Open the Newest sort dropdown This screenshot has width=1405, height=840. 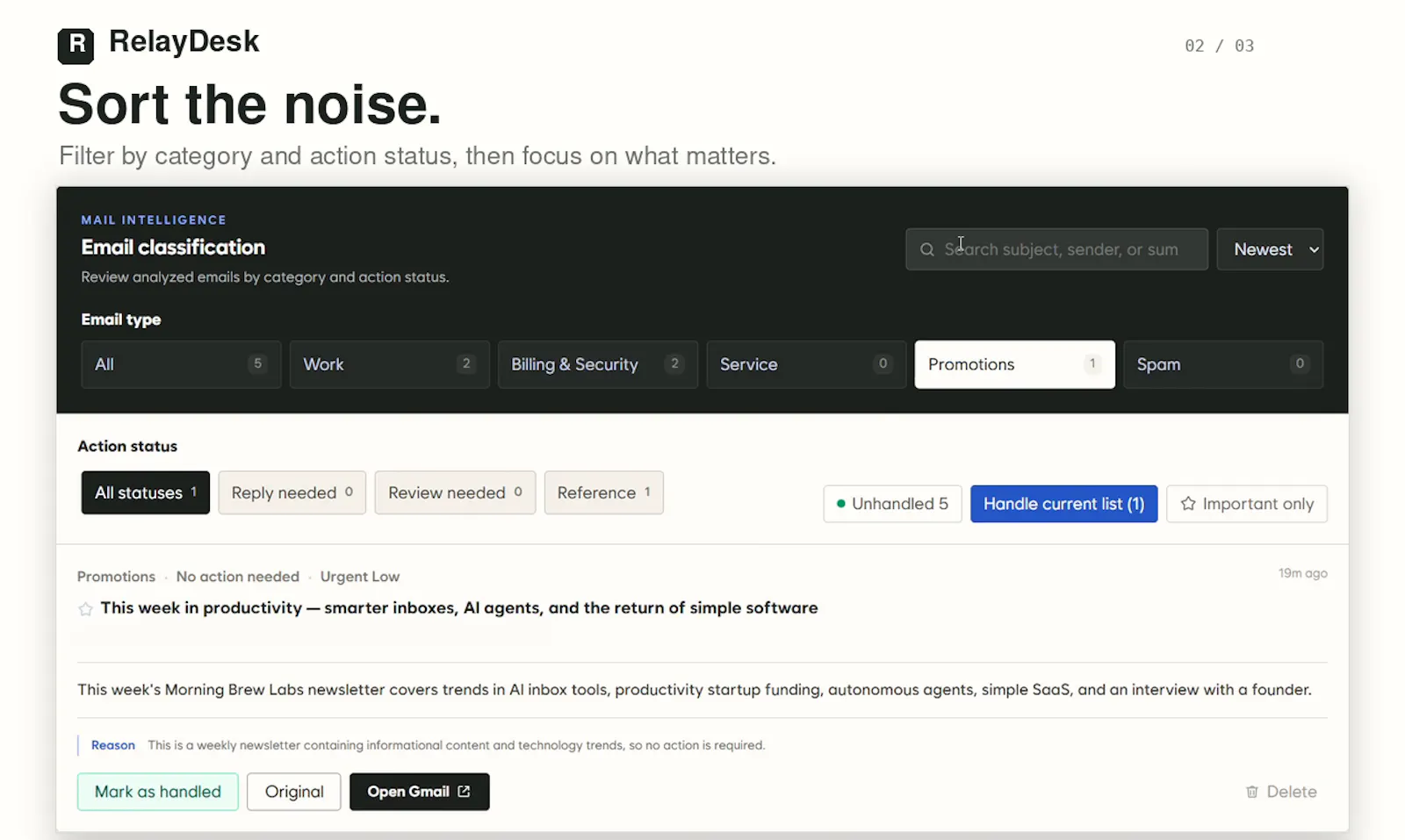coord(1270,249)
